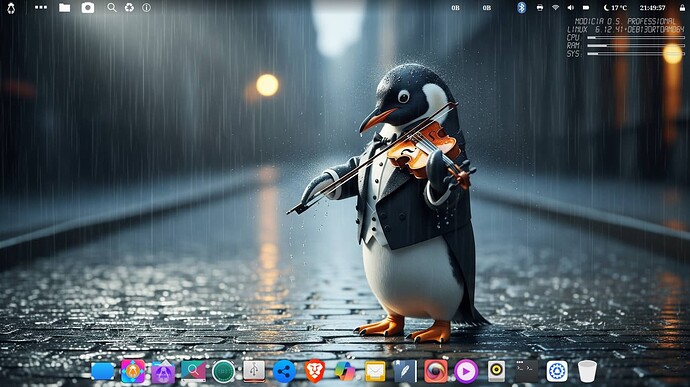
Task: Launch the feather notebook app in dock
Action: click(x=405, y=371)
